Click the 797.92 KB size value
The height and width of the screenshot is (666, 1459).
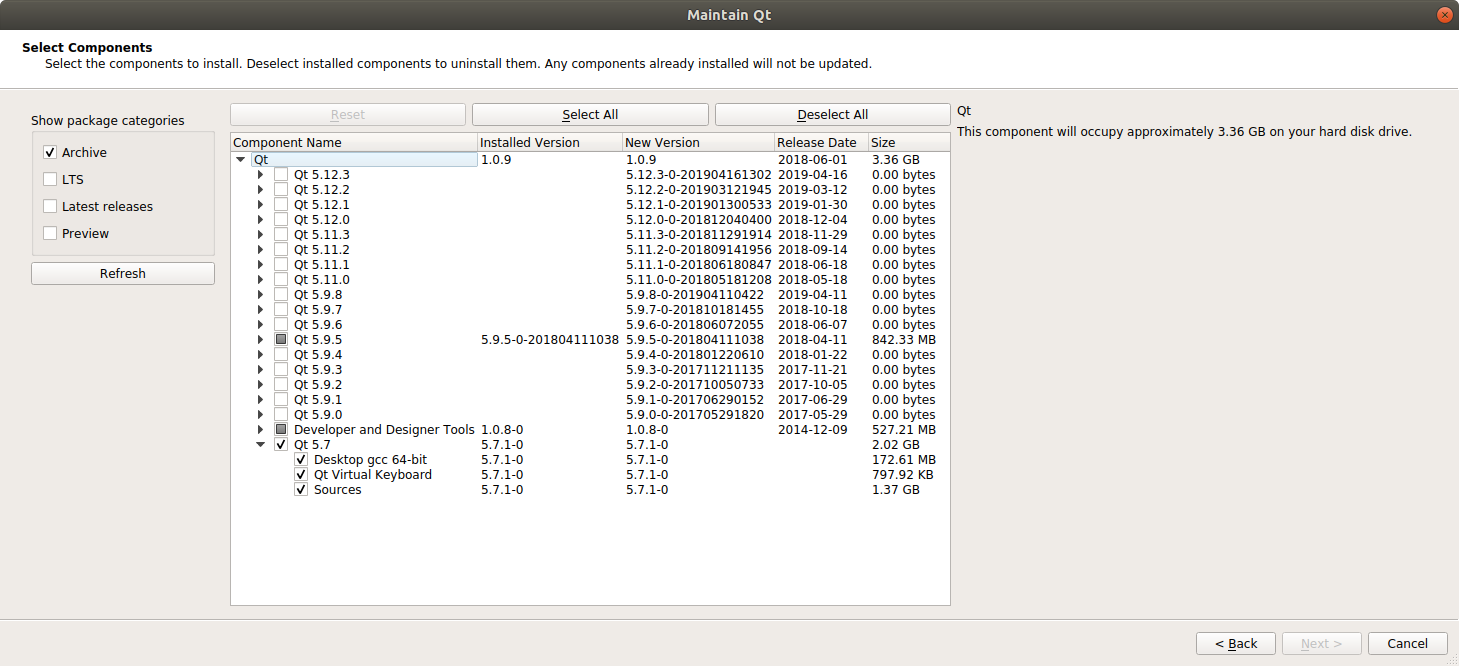click(903, 475)
